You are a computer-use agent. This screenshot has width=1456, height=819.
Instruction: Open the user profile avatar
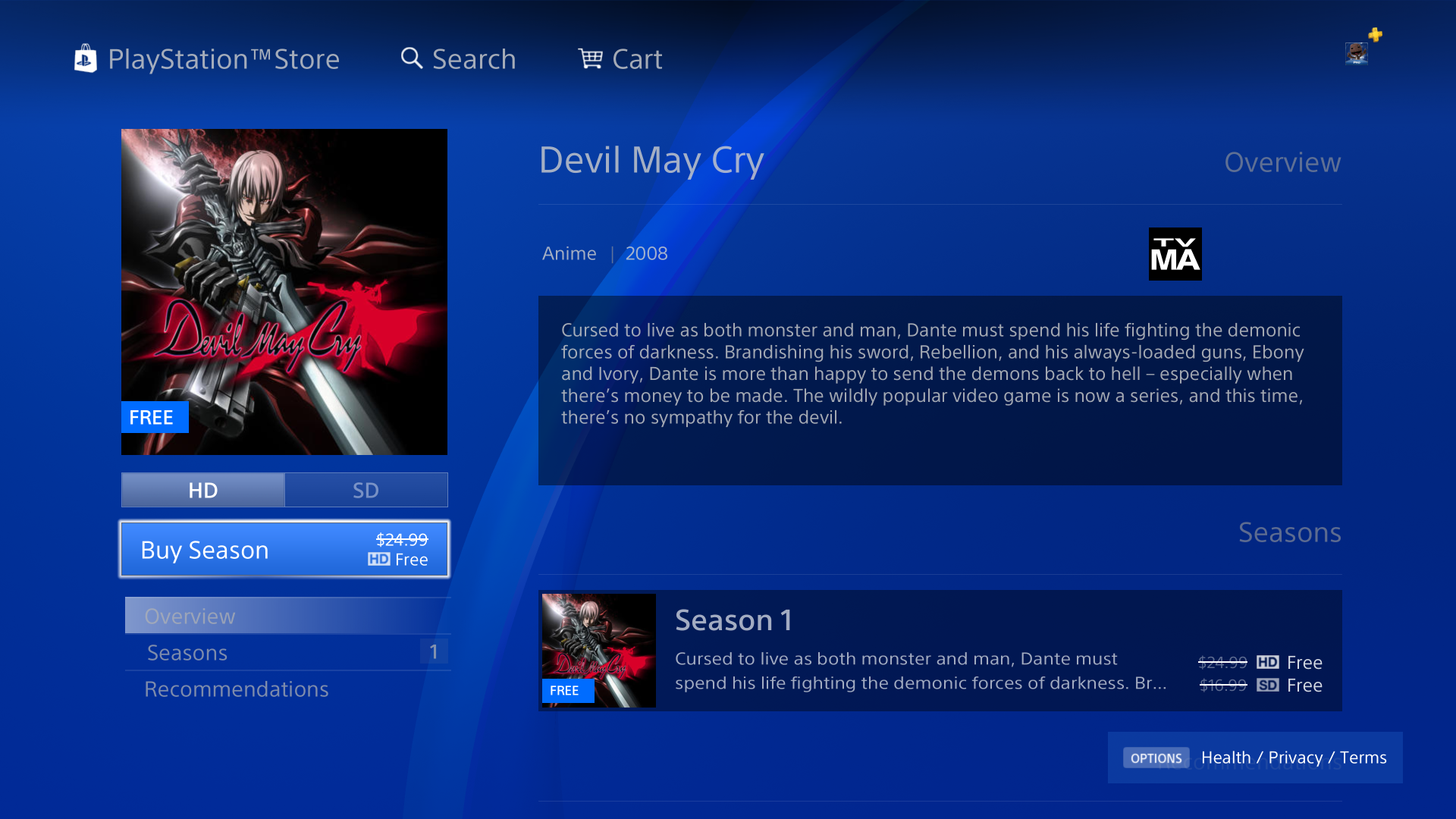(x=1356, y=53)
